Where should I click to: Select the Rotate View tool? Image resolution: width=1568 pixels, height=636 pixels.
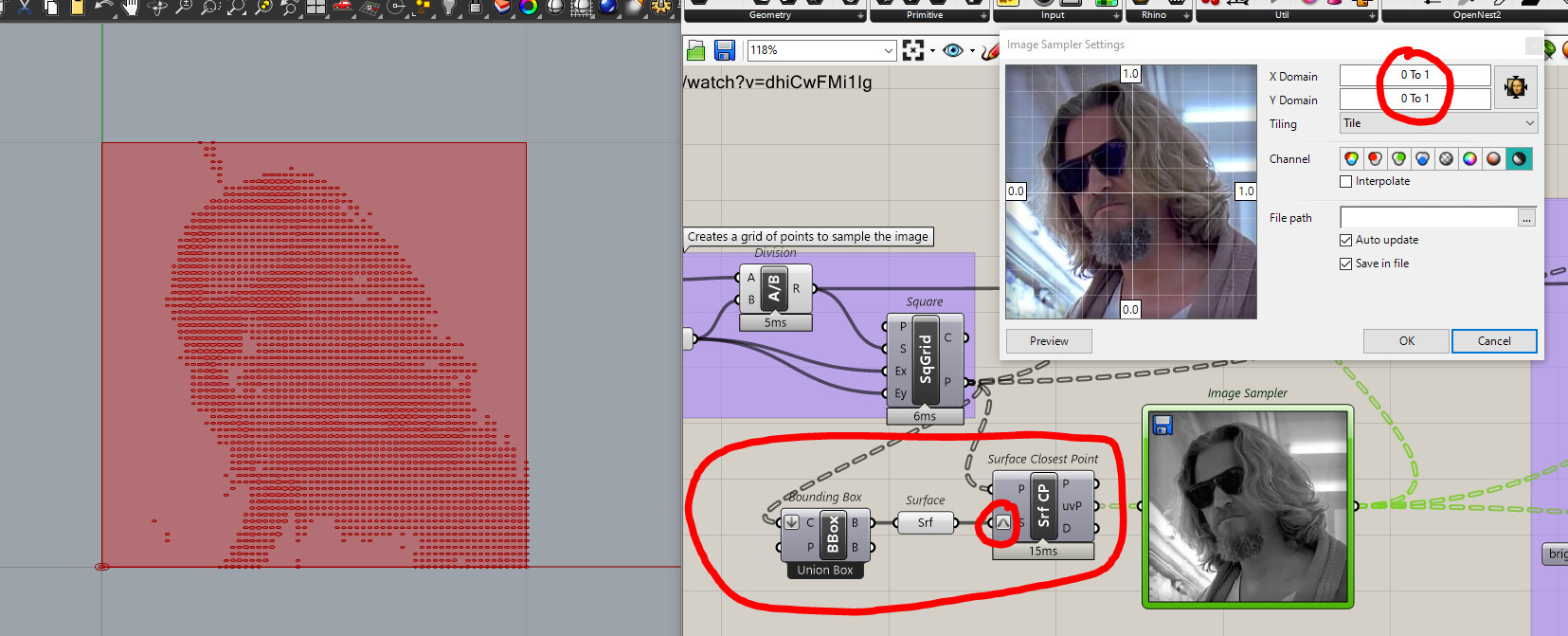pos(156,6)
